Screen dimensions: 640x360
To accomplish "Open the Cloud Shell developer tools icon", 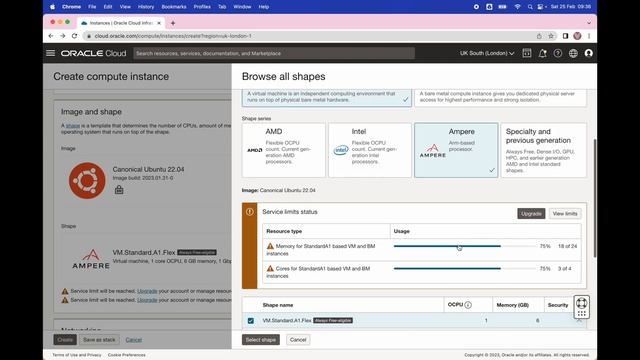I will point(527,53).
